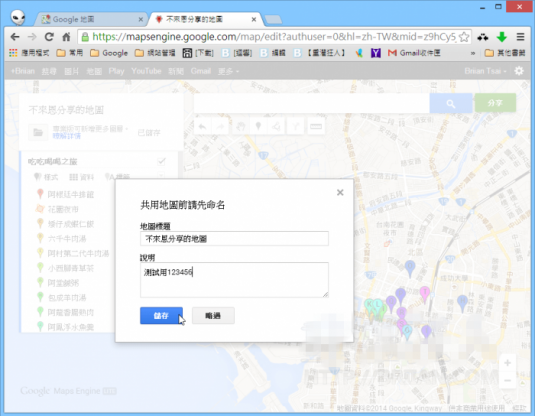Open the Apps shortcut in bookmarks bar

(29, 53)
